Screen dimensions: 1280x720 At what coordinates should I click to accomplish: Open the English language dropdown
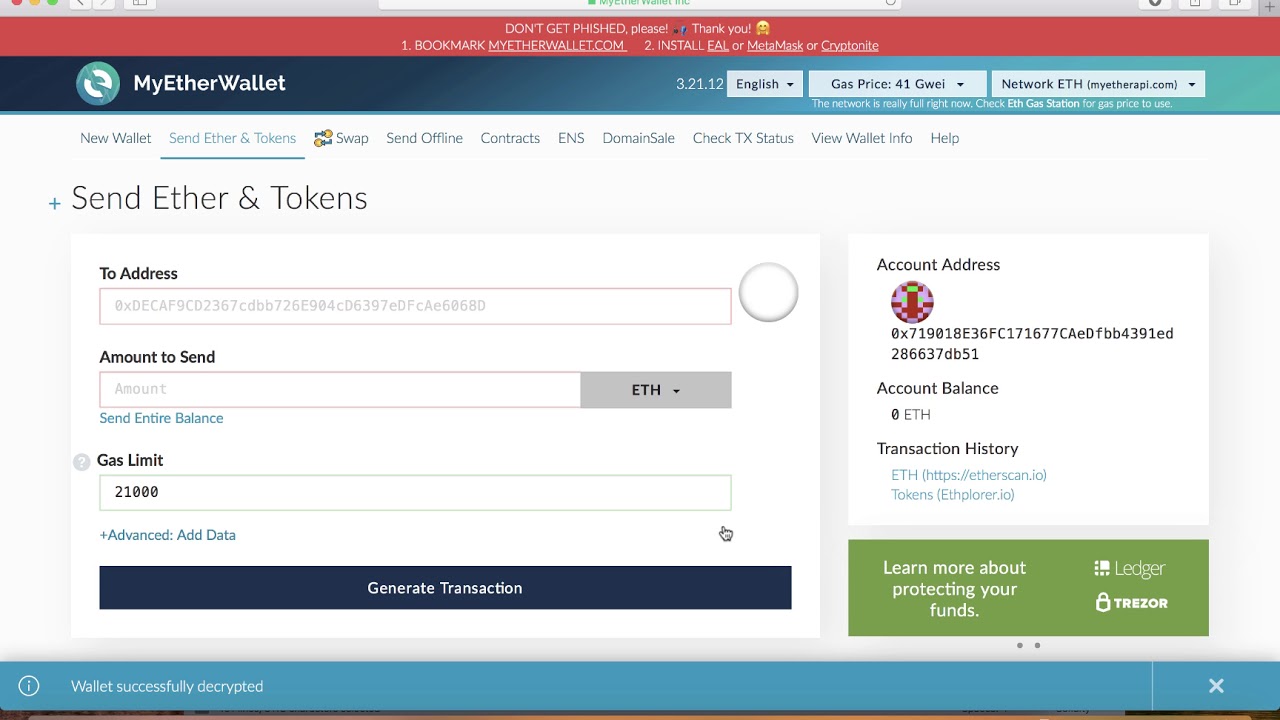pyautogui.click(x=765, y=84)
